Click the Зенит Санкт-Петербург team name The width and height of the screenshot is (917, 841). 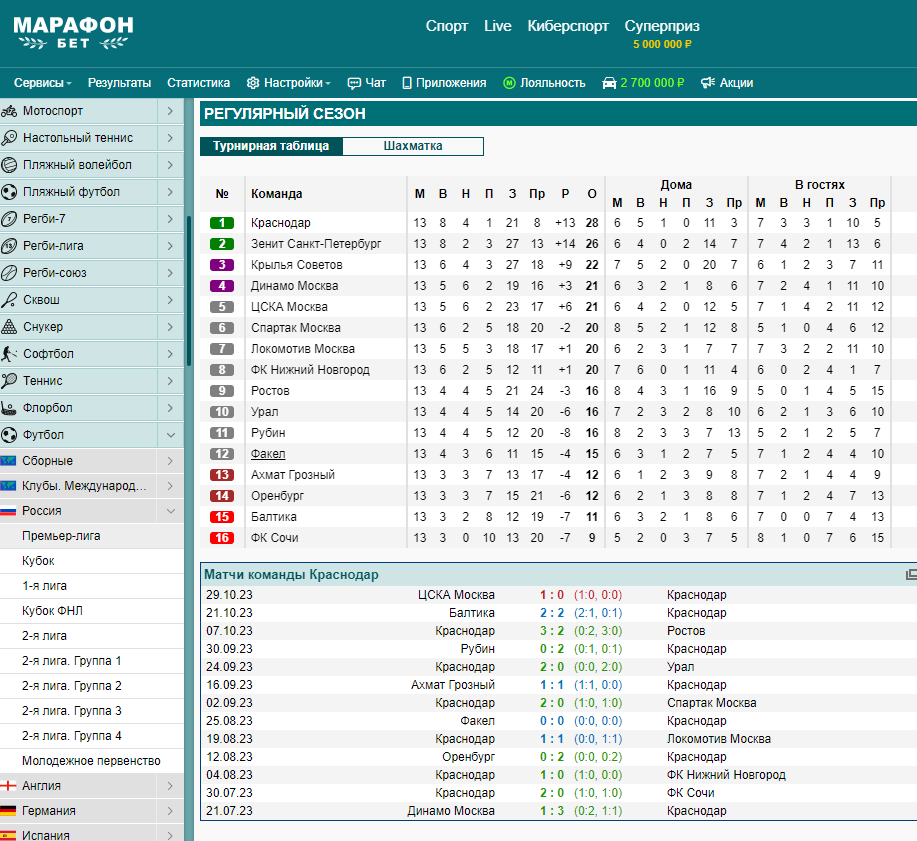316,244
